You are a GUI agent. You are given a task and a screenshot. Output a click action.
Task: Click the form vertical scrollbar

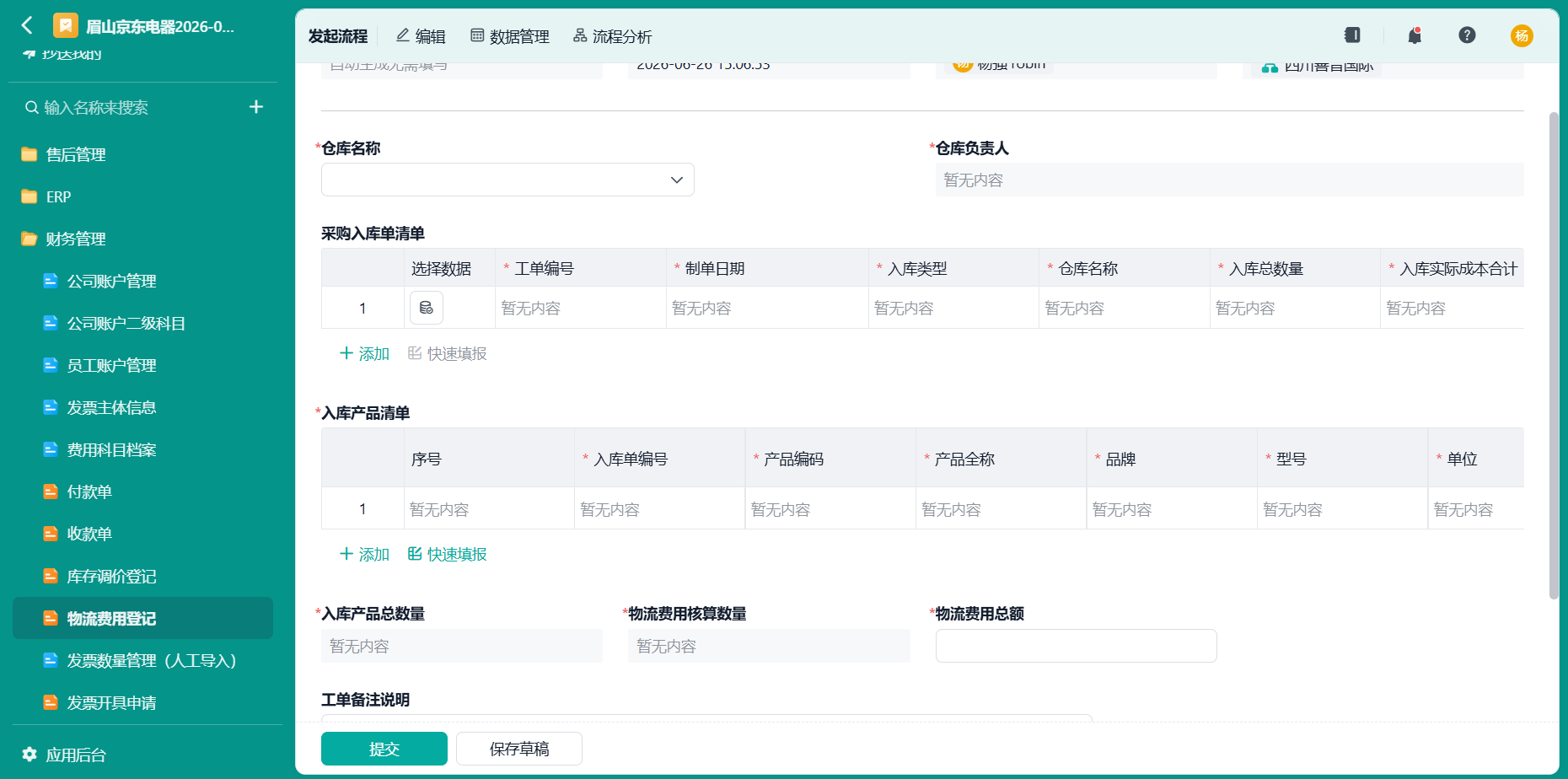[x=1554, y=354]
